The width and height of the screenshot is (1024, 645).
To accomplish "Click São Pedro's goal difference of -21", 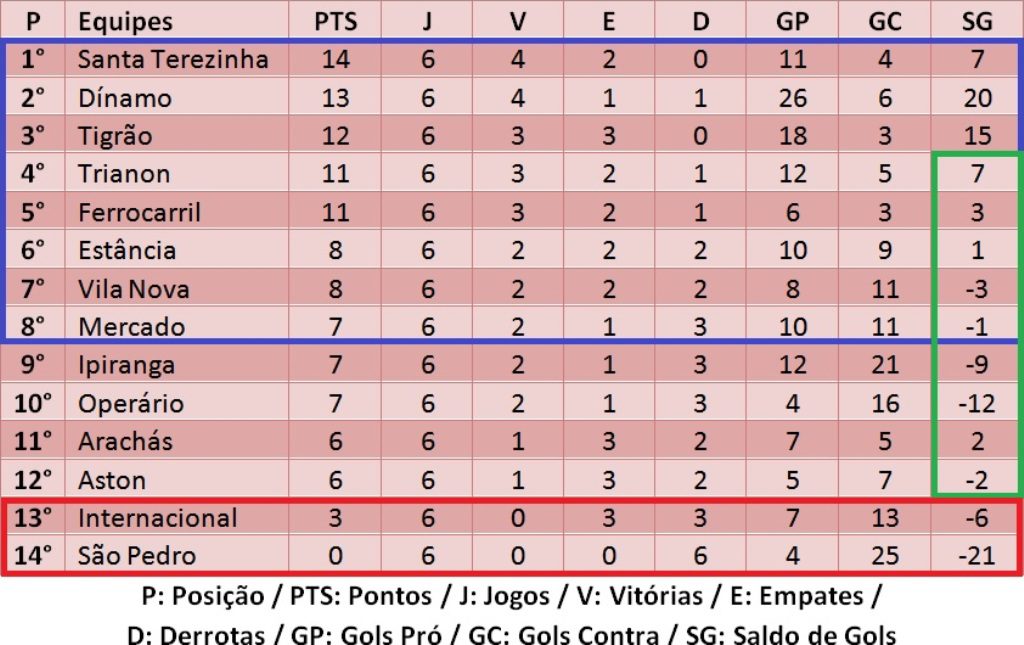I will tap(975, 556).
